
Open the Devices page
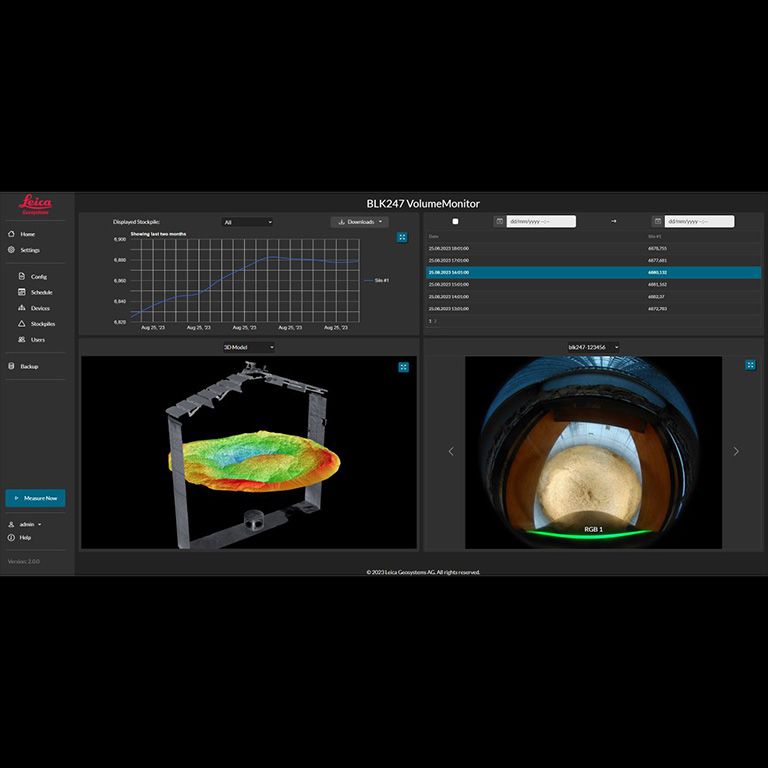tap(40, 308)
